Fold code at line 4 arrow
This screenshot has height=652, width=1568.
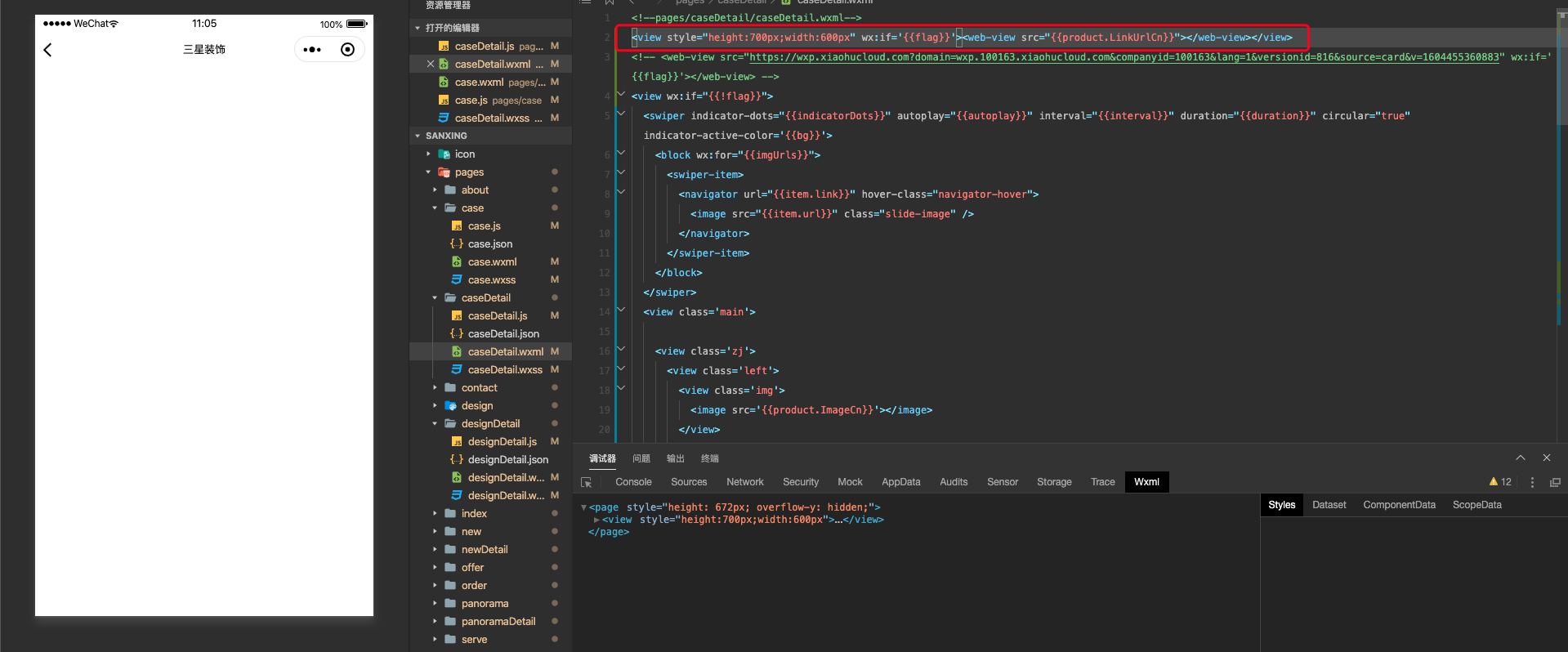621,96
